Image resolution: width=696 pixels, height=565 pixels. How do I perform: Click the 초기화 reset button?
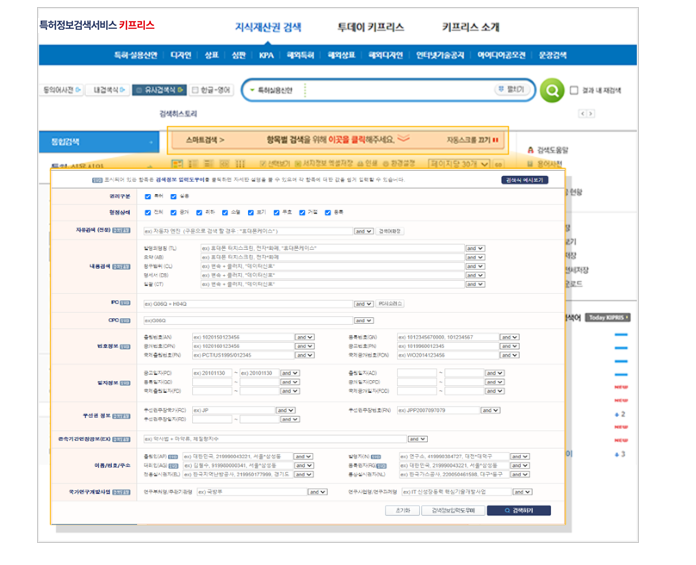401,510
